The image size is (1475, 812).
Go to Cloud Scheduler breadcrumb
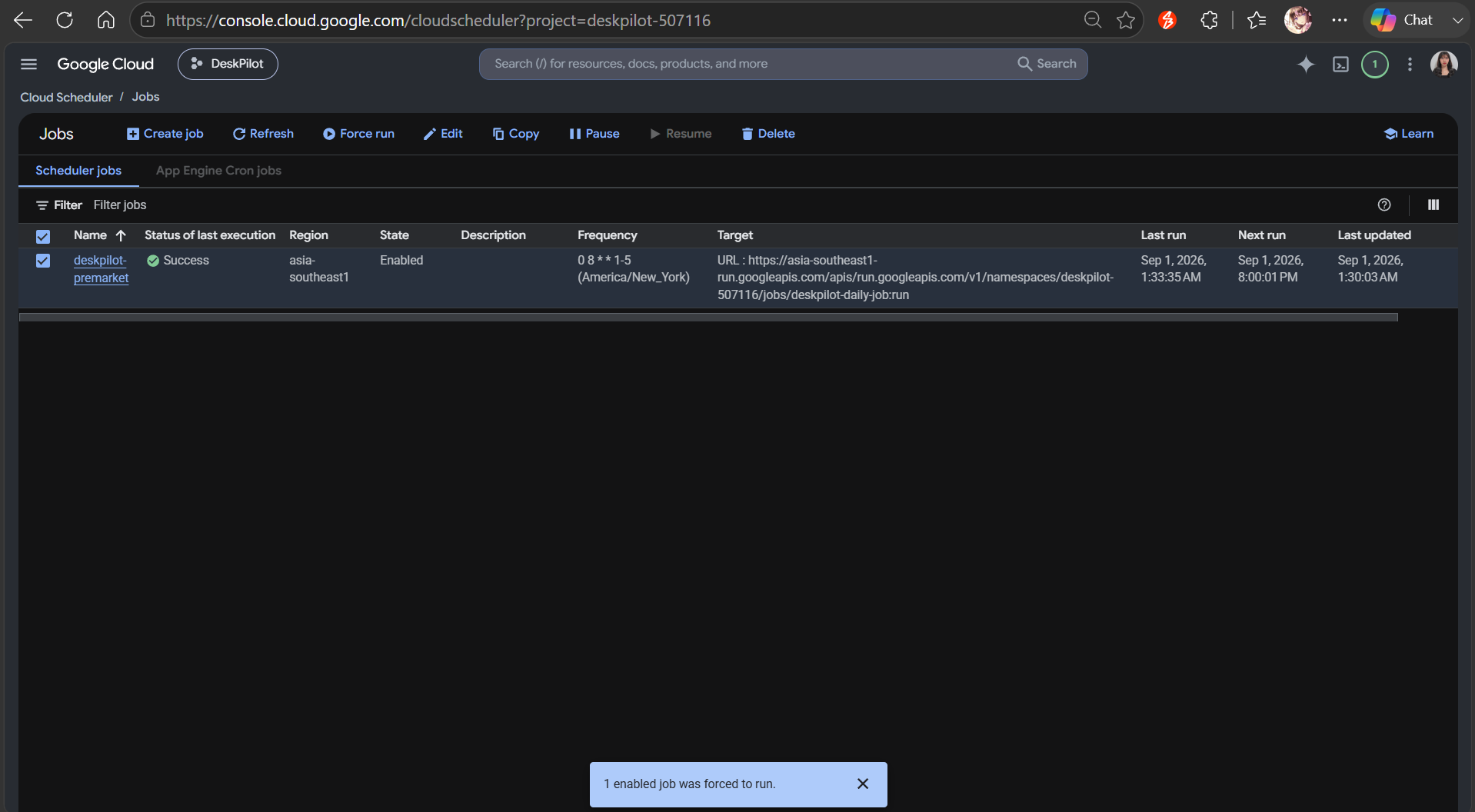(66, 97)
